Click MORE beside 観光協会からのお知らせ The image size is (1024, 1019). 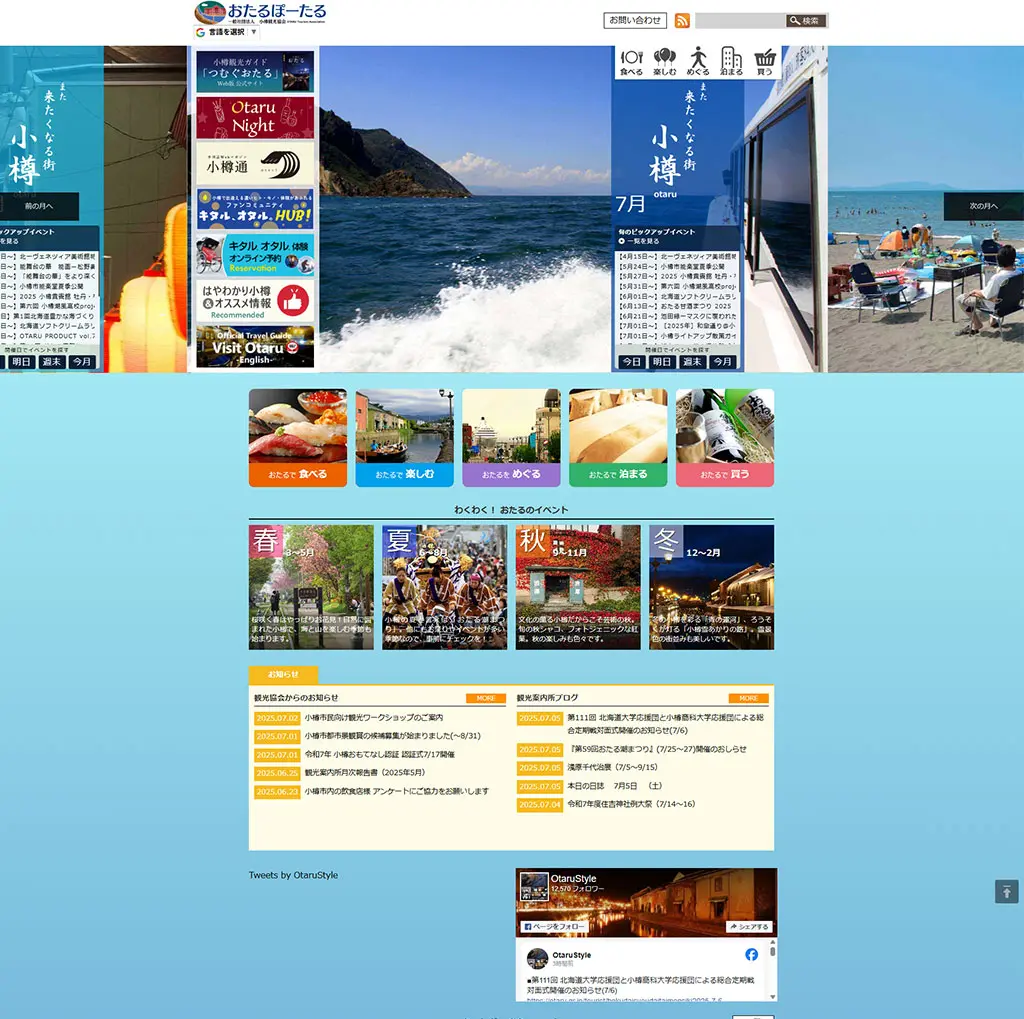click(x=485, y=698)
